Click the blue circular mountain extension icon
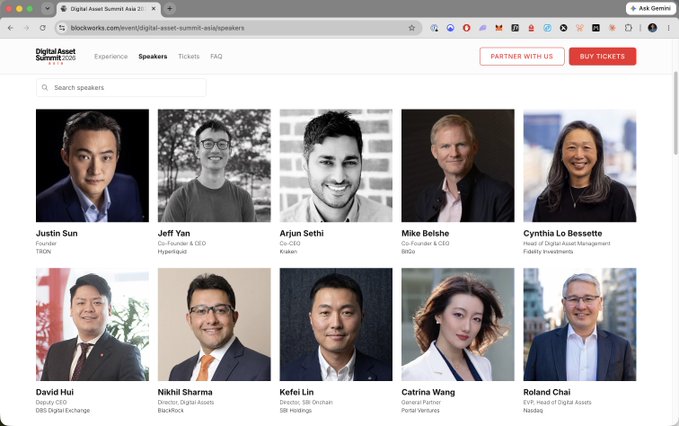This screenshot has width=679, height=426. 450,28
